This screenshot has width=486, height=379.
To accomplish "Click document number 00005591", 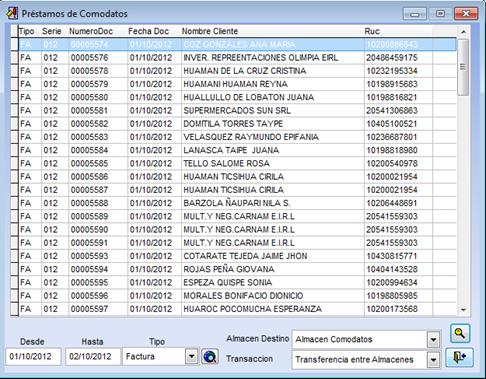I will pos(89,243).
